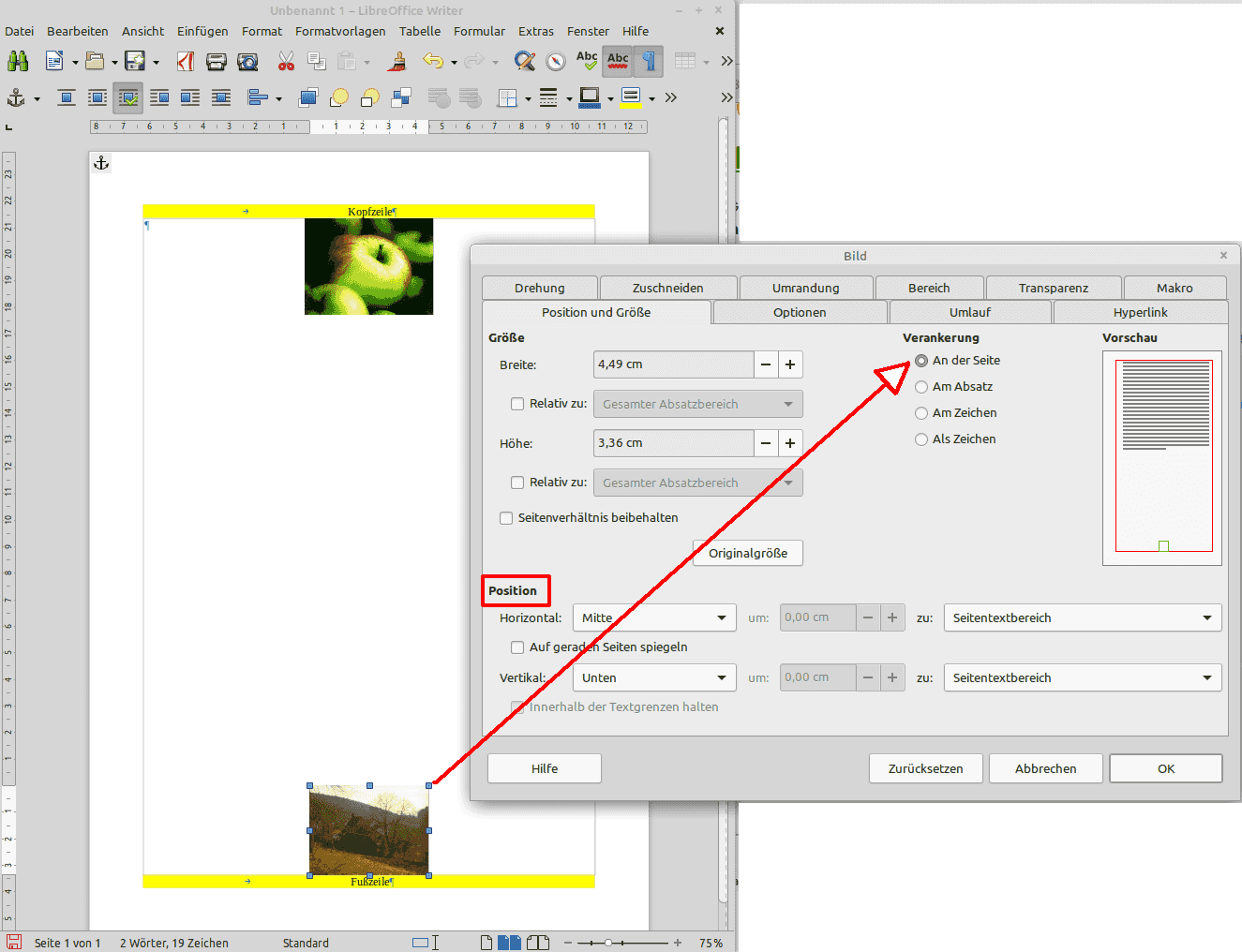Open the Formatvorlagen menu

[340, 31]
